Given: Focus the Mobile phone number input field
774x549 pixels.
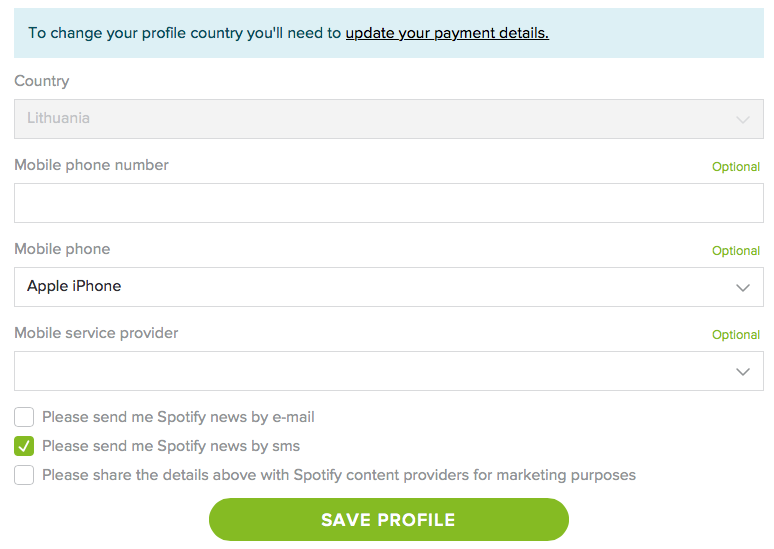Looking at the screenshot, I should pyautogui.click(x=388, y=203).
